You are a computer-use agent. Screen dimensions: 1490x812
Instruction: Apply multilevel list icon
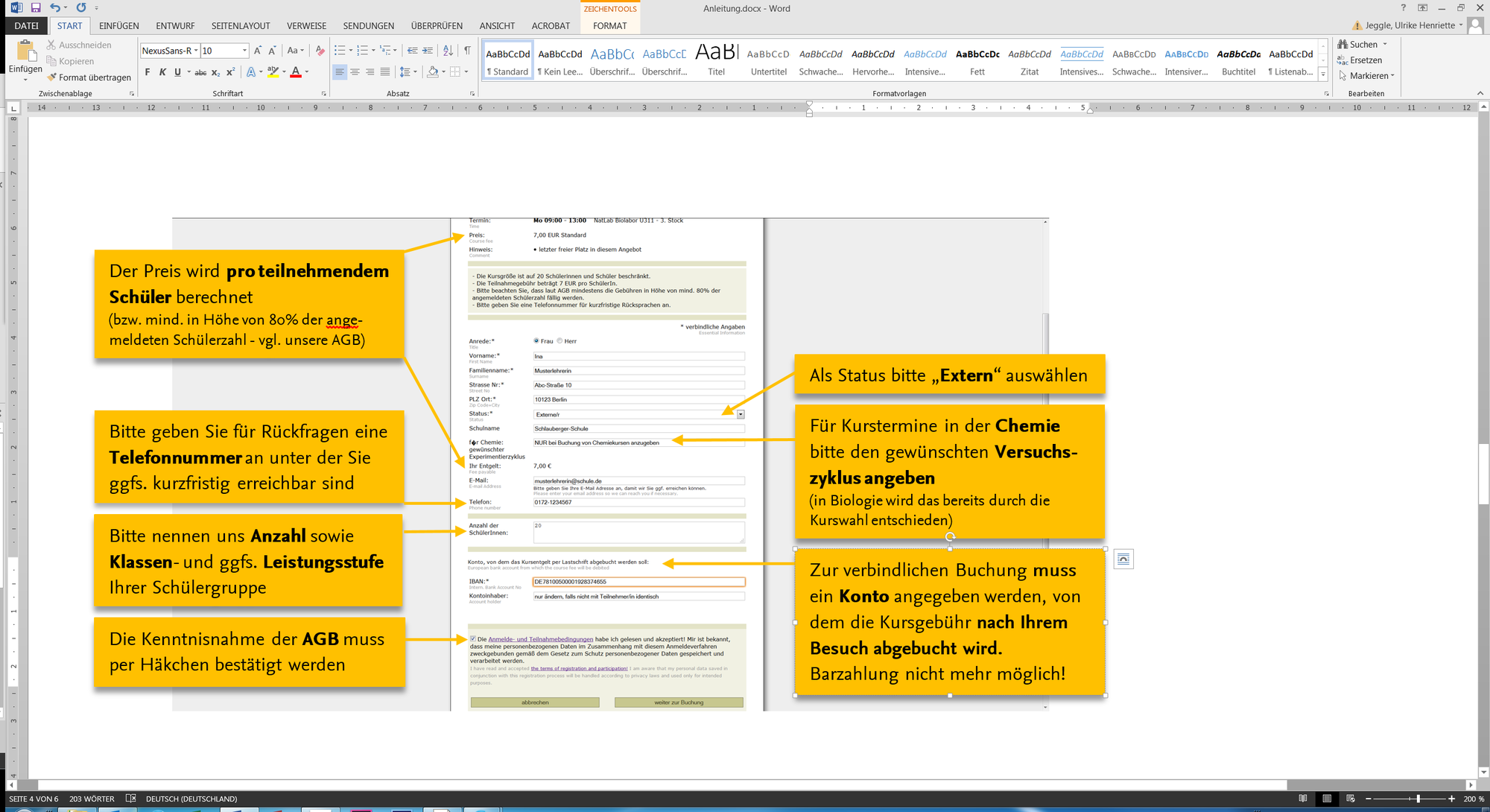tap(385, 51)
